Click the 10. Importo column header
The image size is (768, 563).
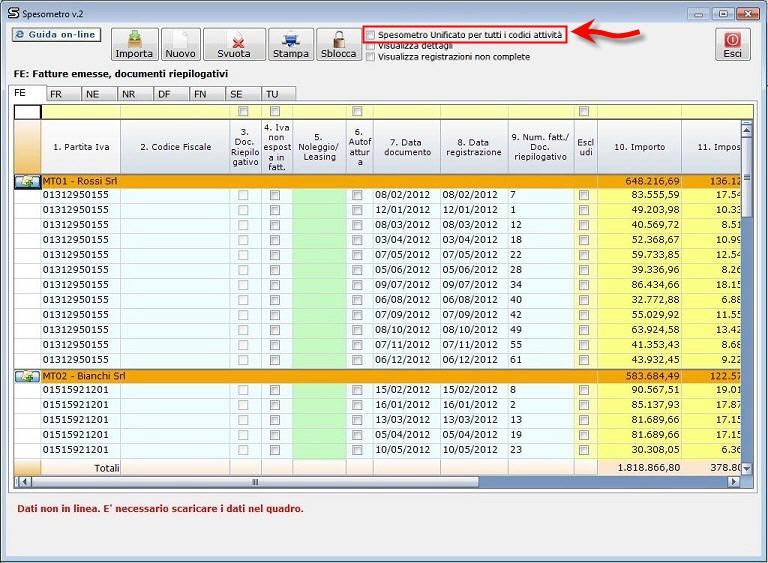click(x=640, y=147)
